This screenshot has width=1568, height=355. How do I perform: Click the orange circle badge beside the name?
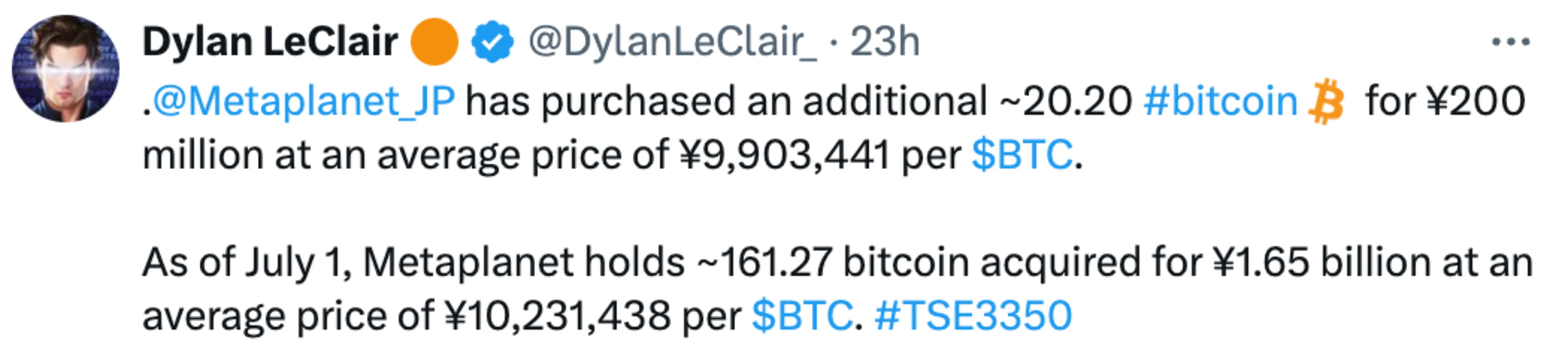(x=434, y=42)
